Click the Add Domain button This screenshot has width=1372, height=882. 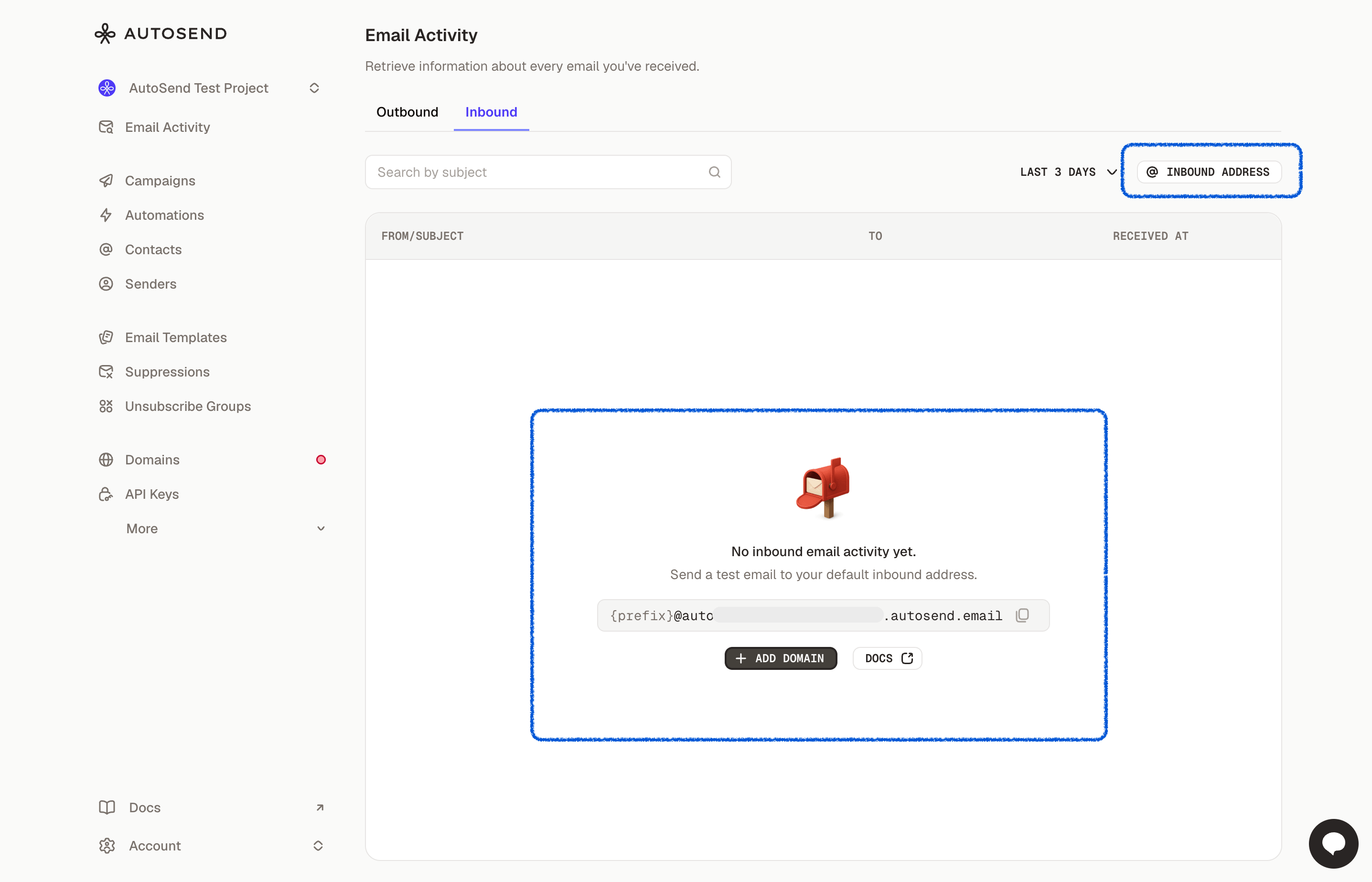pos(781,658)
